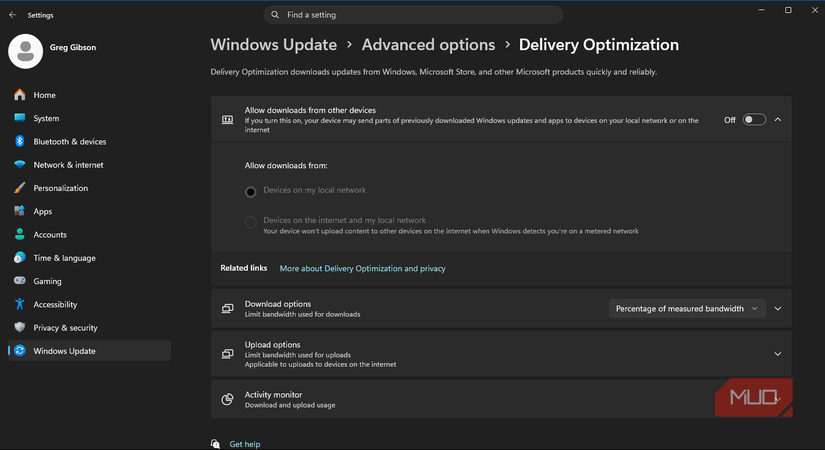Image resolution: width=825 pixels, height=450 pixels.
Task: Click the Personalization paintbrush icon
Action: (19, 188)
